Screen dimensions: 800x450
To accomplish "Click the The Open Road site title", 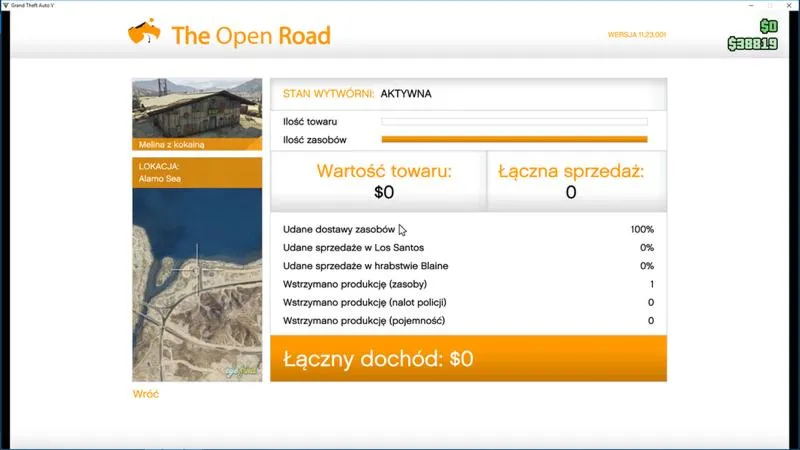I will (x=251, y=36).
